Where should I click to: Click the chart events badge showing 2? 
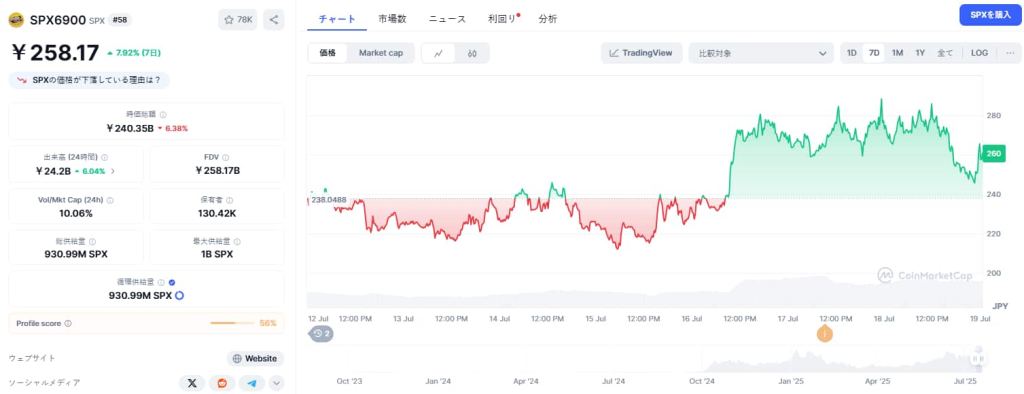tap(321, 334)
